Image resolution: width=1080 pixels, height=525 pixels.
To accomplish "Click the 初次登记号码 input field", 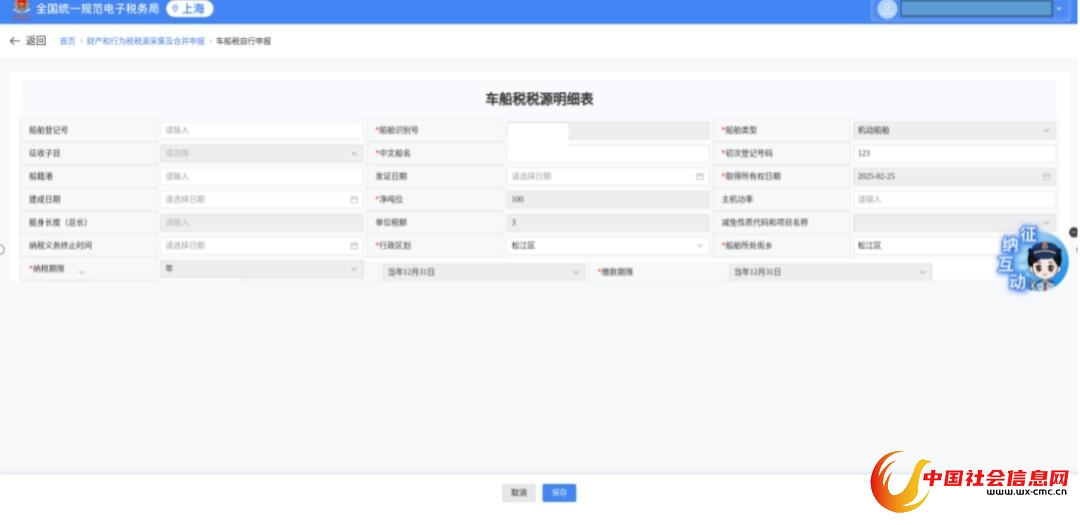I will click(953, 153).
